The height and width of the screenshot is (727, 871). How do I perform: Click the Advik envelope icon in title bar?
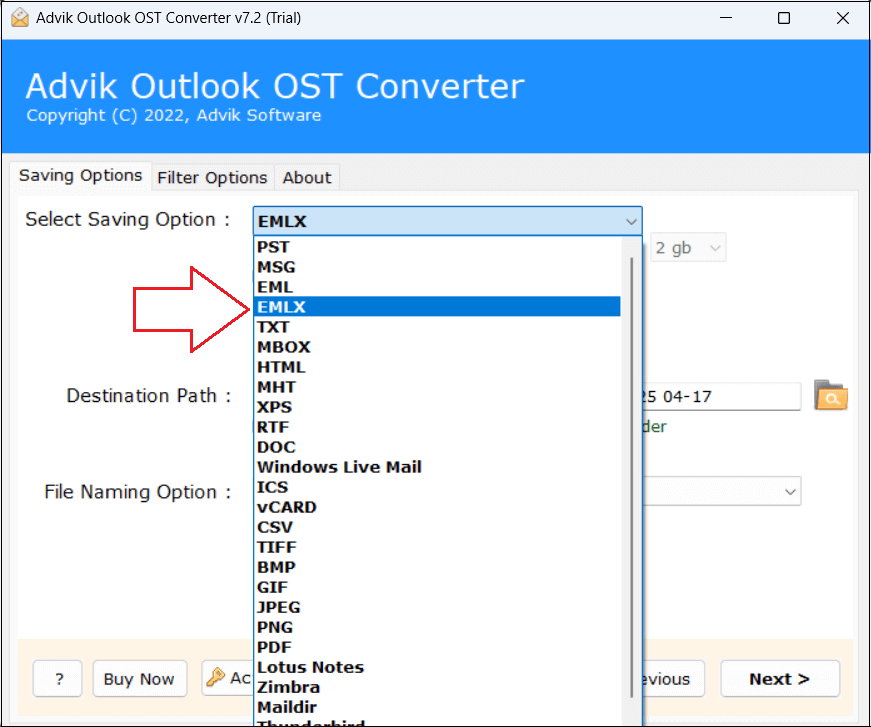(x=19, y=18)
